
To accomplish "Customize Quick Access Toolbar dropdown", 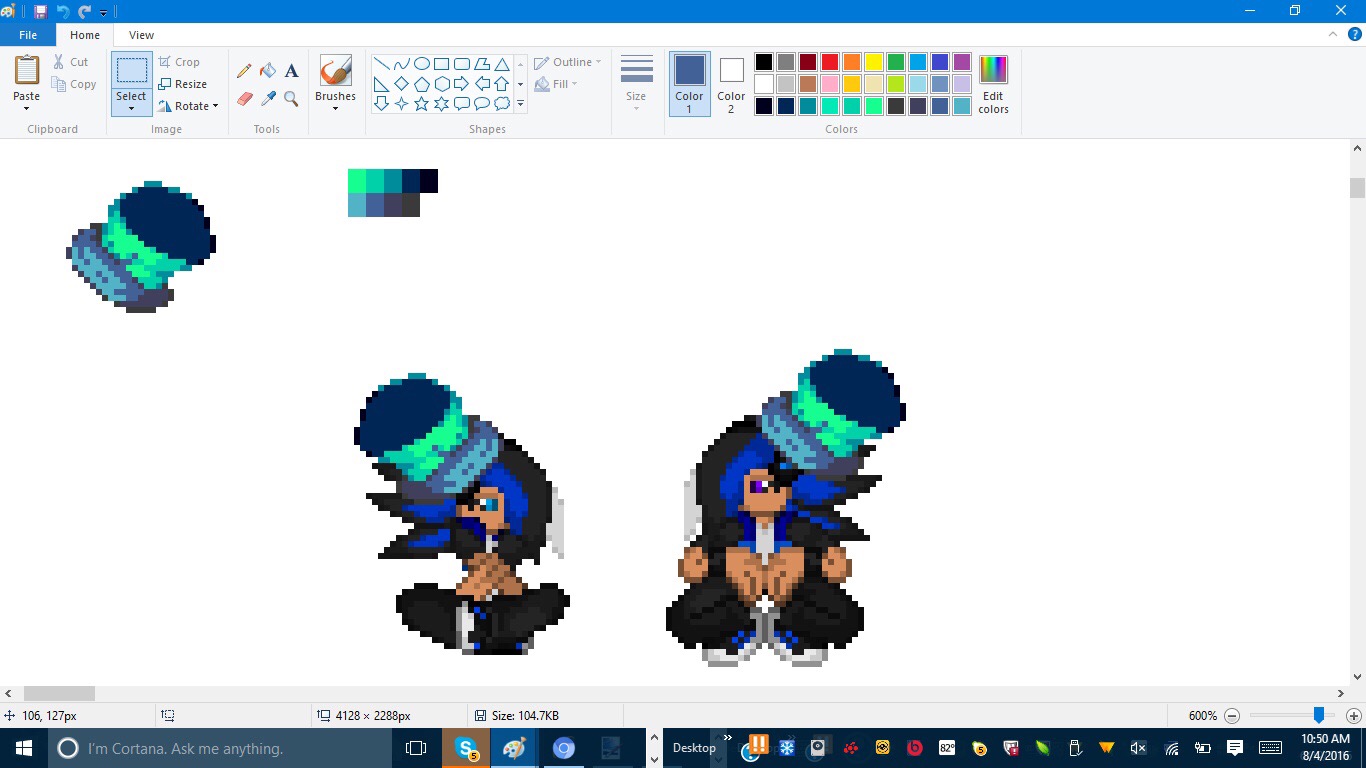I will tap(103, 12).
